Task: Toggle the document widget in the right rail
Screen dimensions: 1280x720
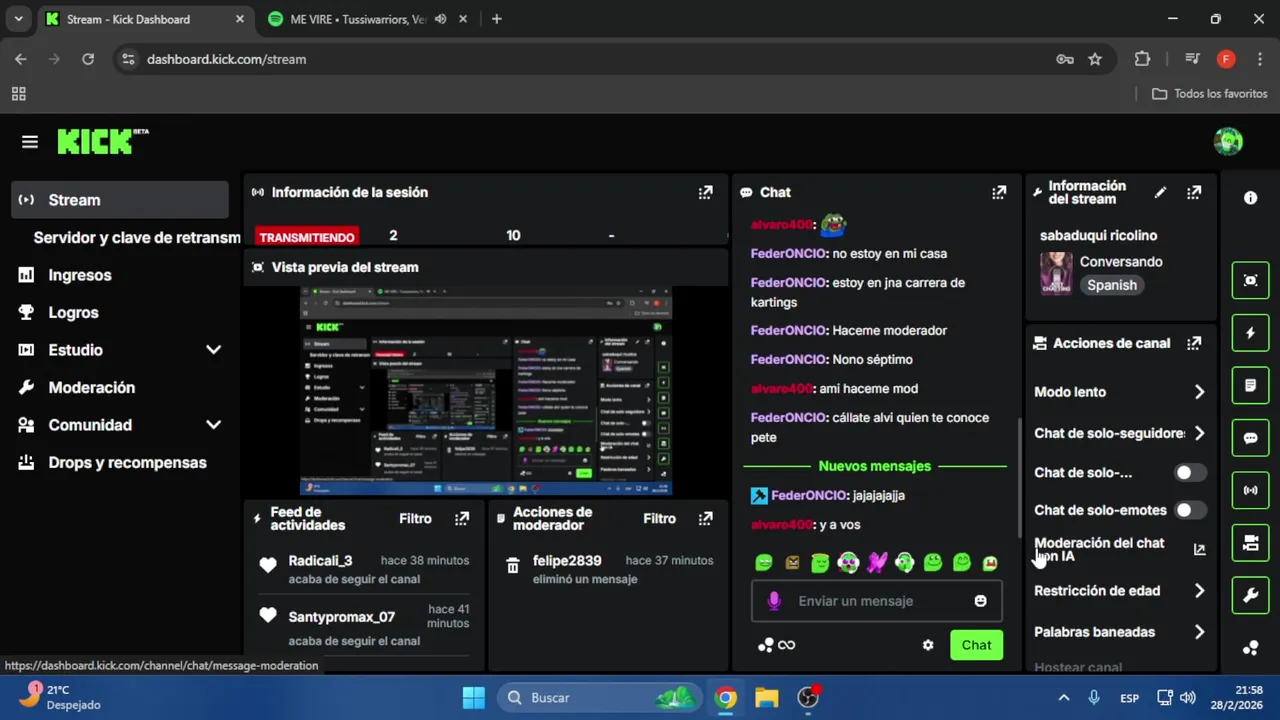Action: coord(1250,385)
